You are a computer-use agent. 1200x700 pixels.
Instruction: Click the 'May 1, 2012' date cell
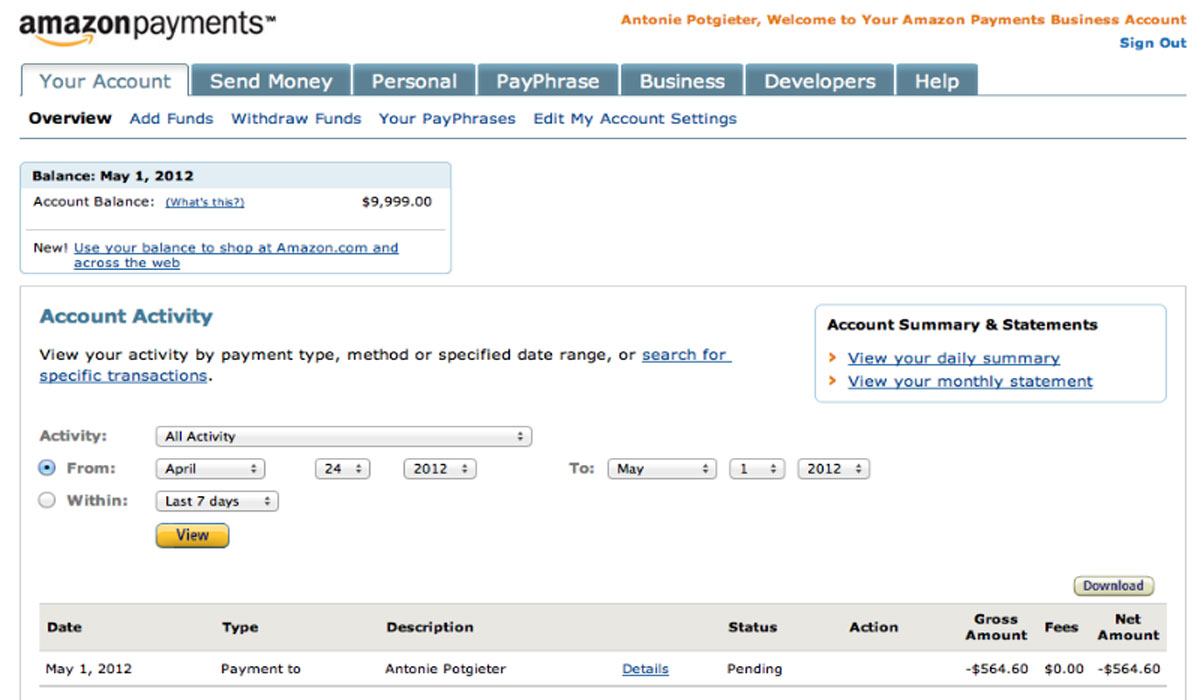pyautogui.click(x=89, y=669)
